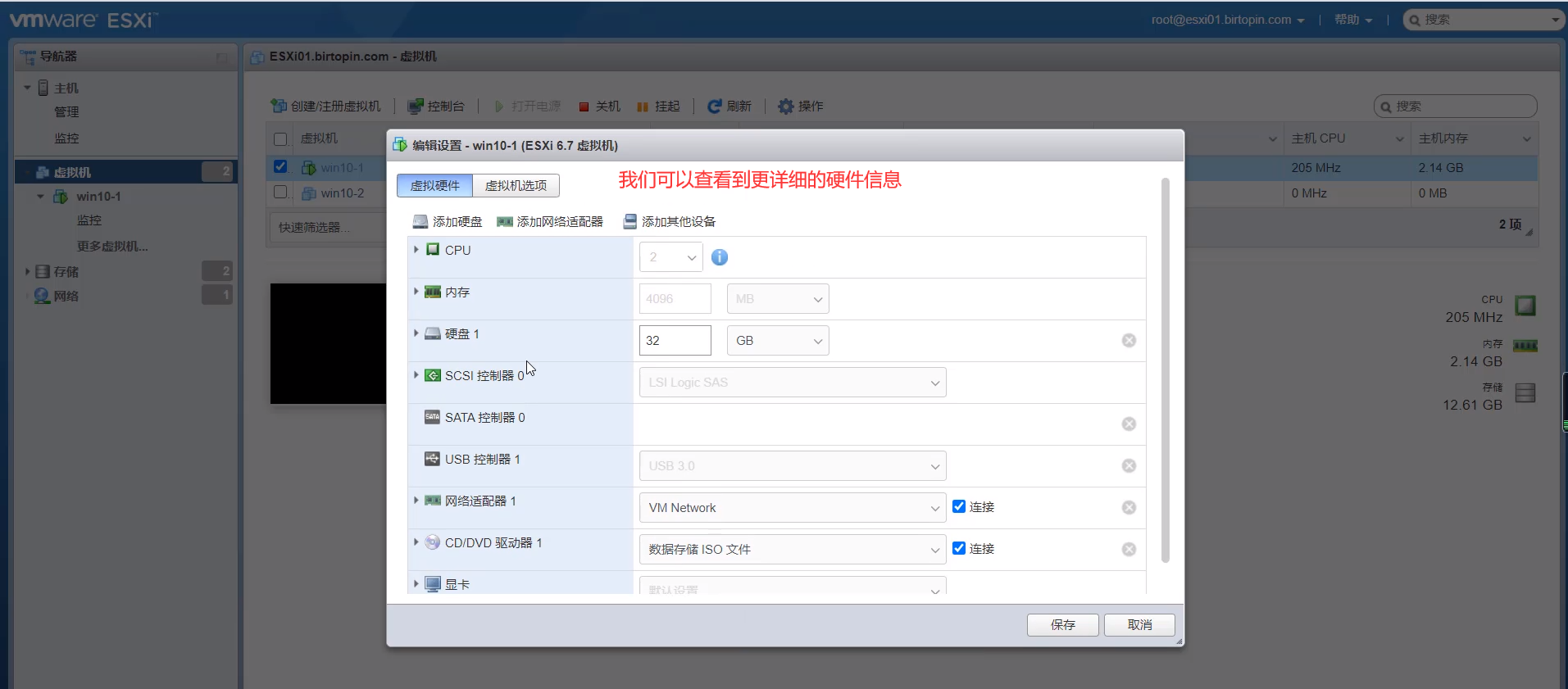Click the host memory usage icon
Viewport: 1568px width, 689px height.
click(1525, 346)
